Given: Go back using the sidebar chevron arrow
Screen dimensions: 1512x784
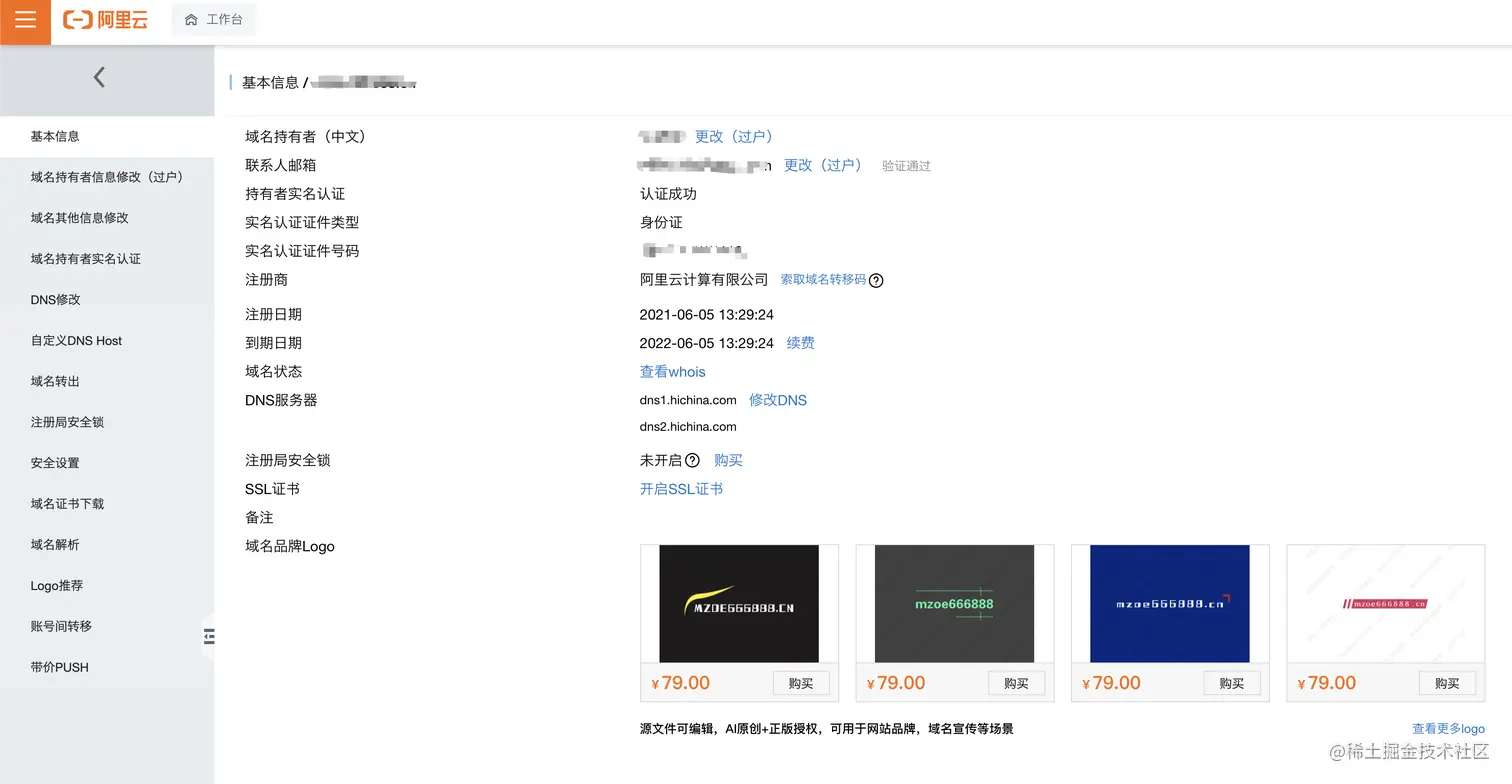Looking at the screenshot, I should point(99,77).
